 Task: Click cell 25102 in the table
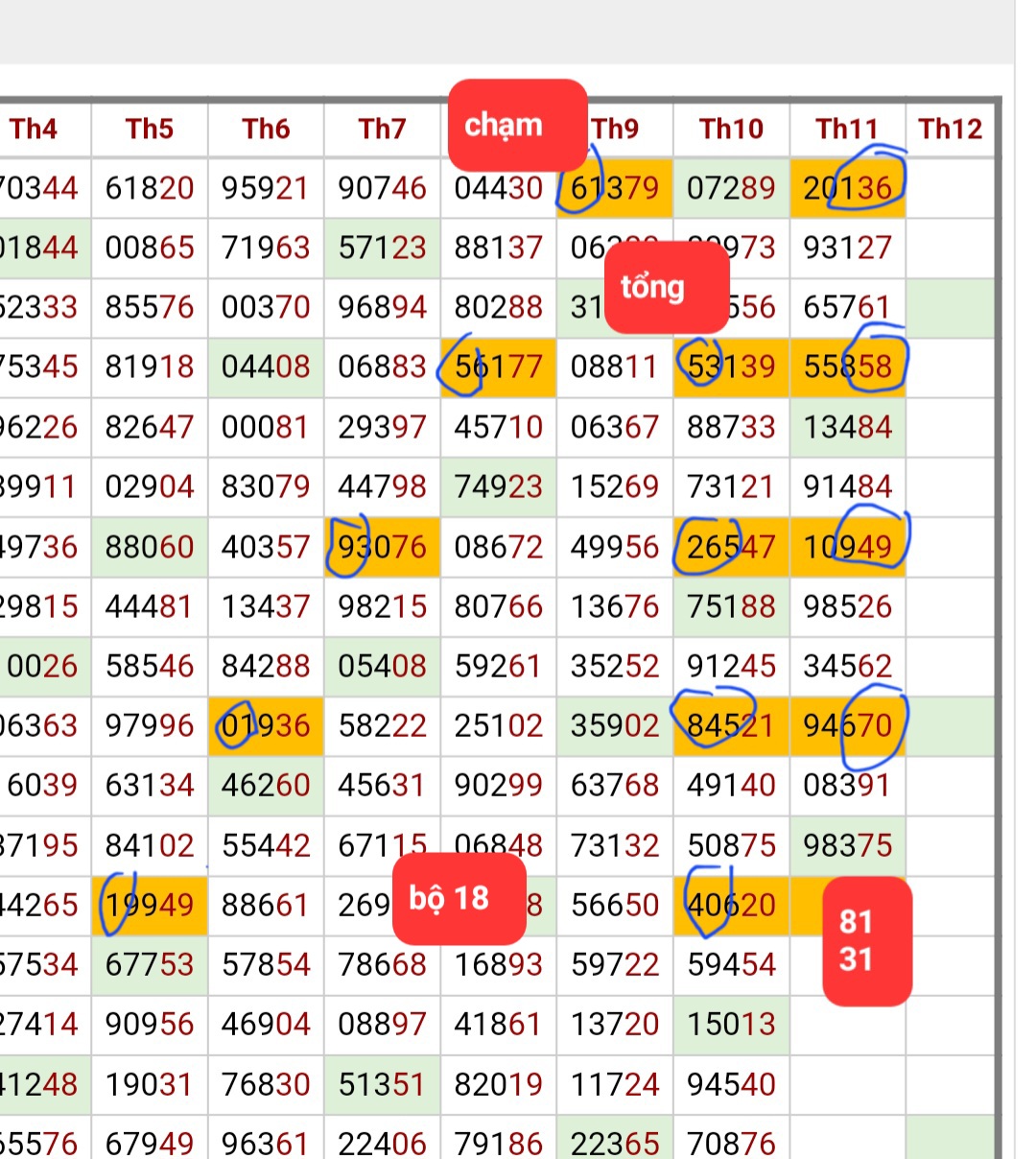[x=499, y=725]
